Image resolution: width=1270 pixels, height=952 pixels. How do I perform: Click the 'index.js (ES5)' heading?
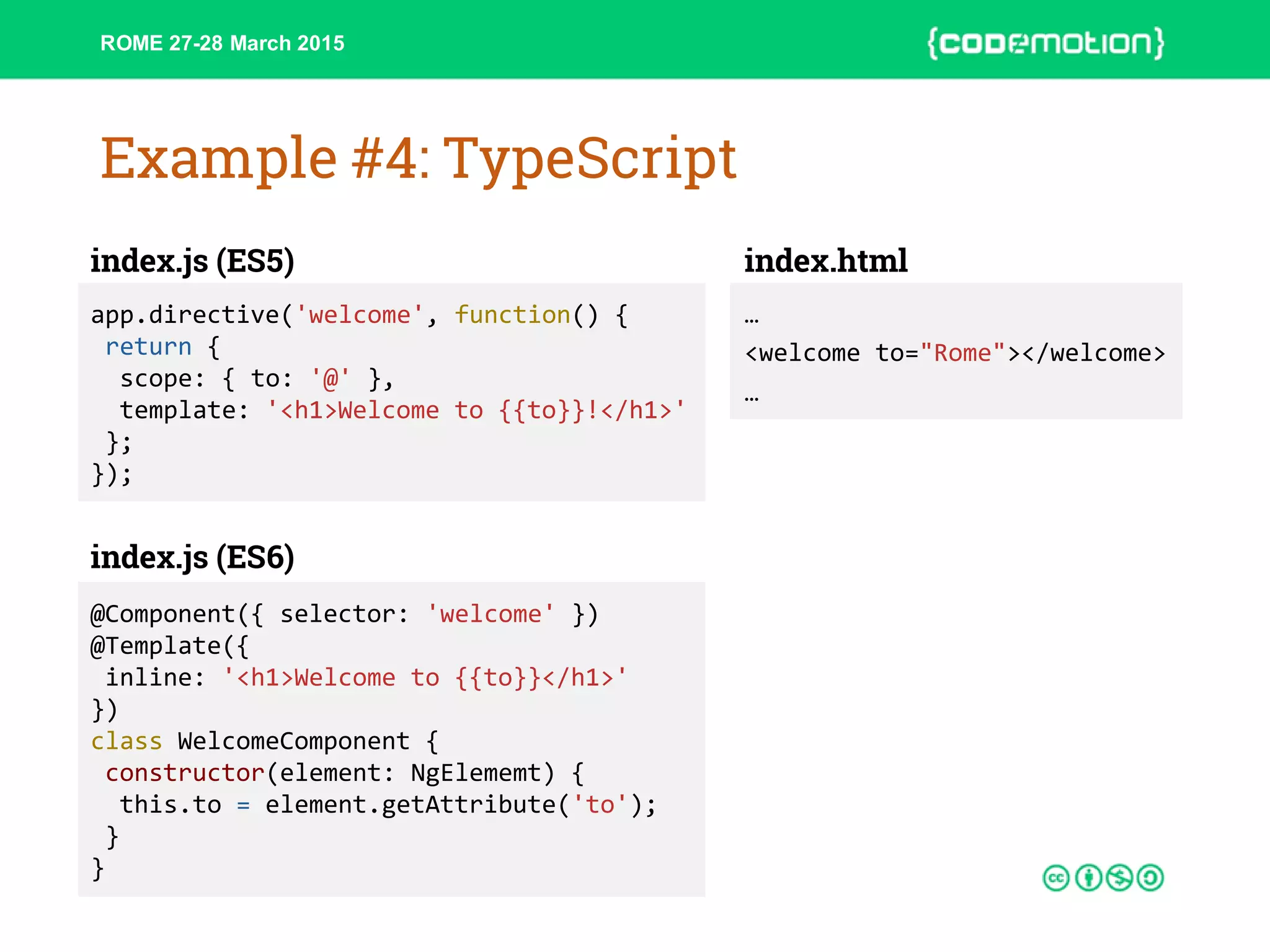click(x=192, y=261)
